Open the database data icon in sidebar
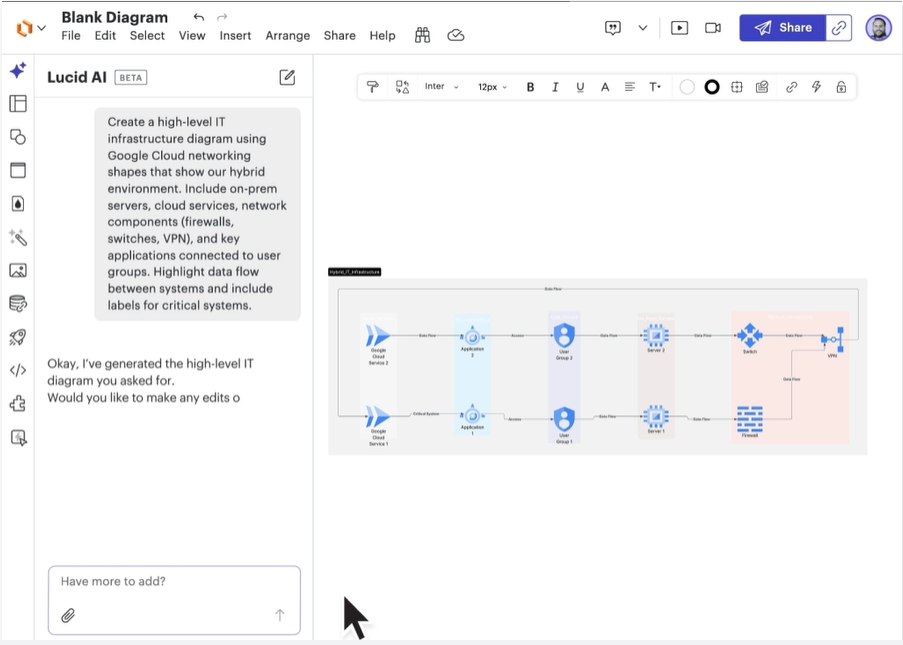Screen dimensions: 903x645 [18, 304]
